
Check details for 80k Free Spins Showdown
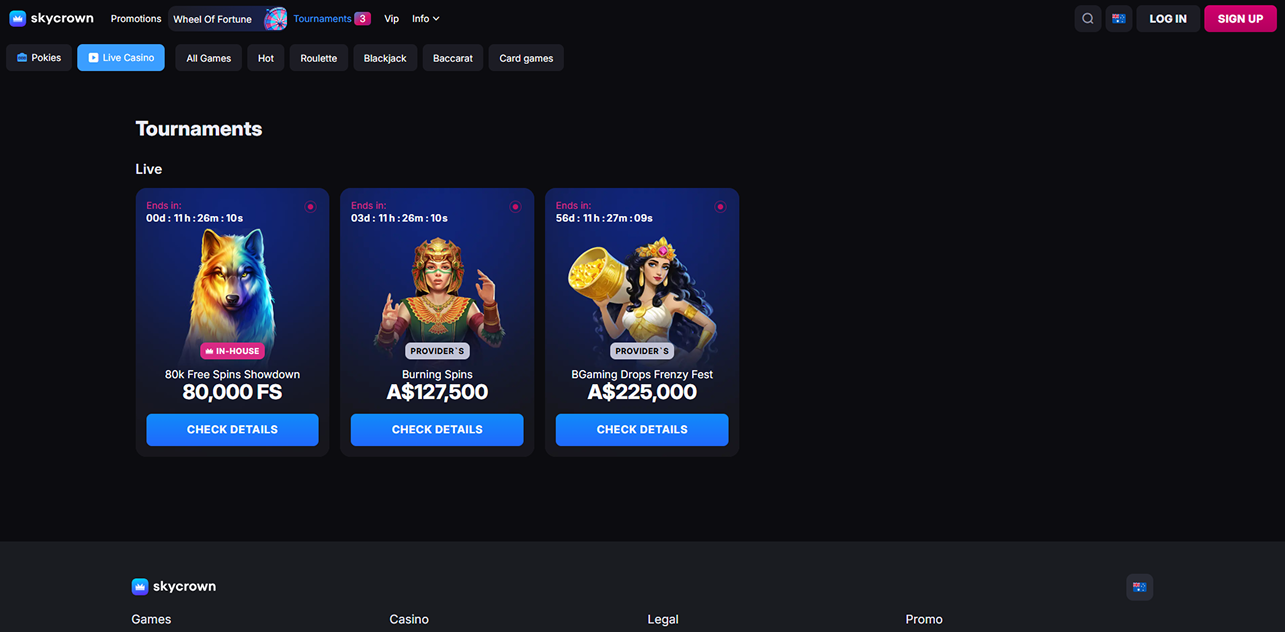232,430
